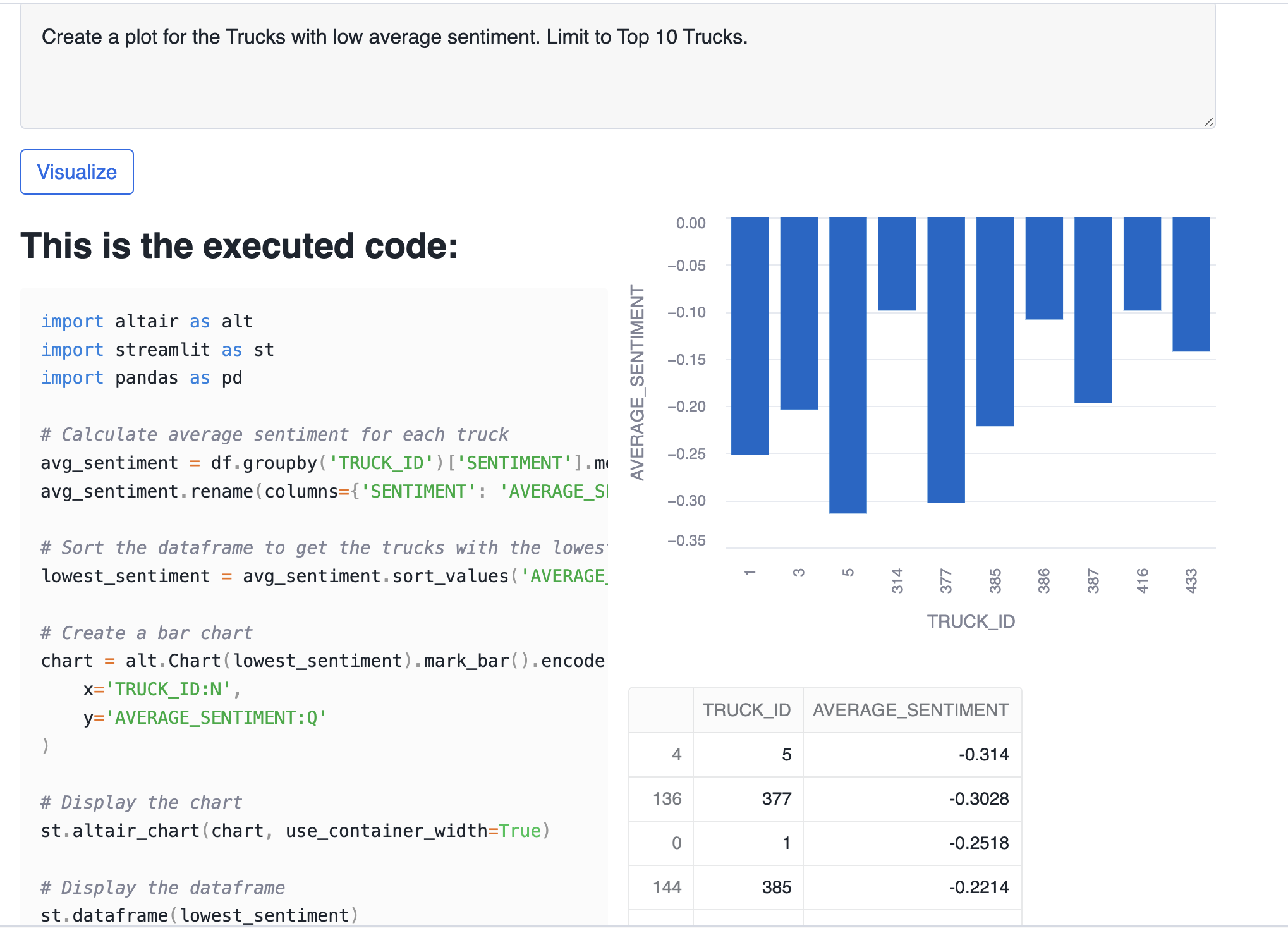Click the bar for truck 433
The height and width of the screenshot is (928, 1288).
click(1191, 284)
